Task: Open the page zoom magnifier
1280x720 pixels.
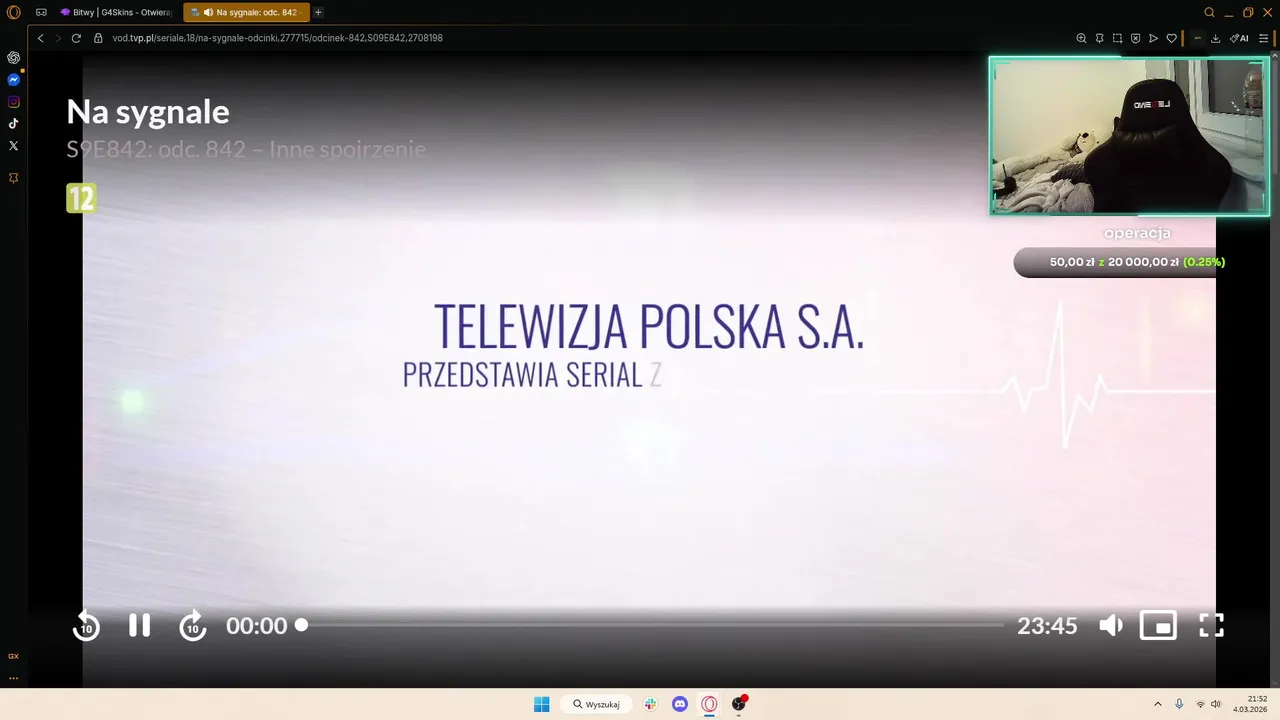Action: (x=1081, y=38)
